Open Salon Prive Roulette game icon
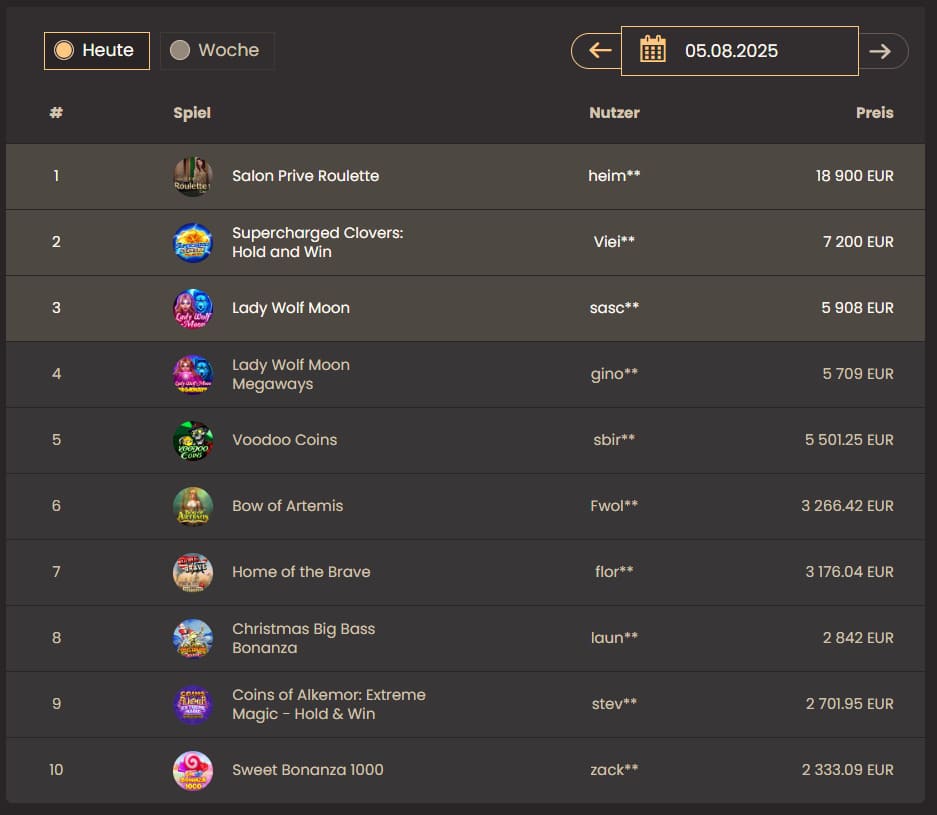937x815 pixels. 192,176
